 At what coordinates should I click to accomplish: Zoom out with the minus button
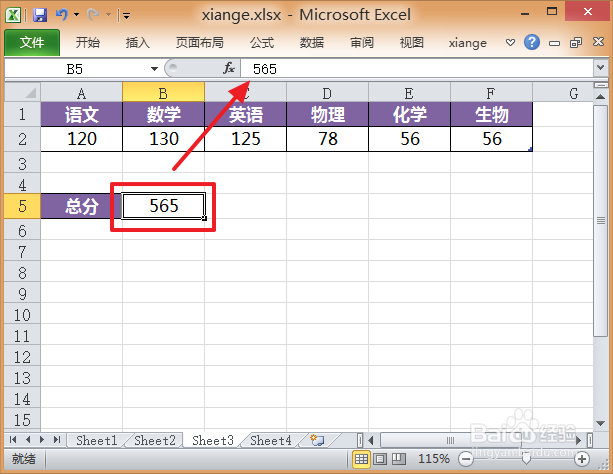[466, 459]
